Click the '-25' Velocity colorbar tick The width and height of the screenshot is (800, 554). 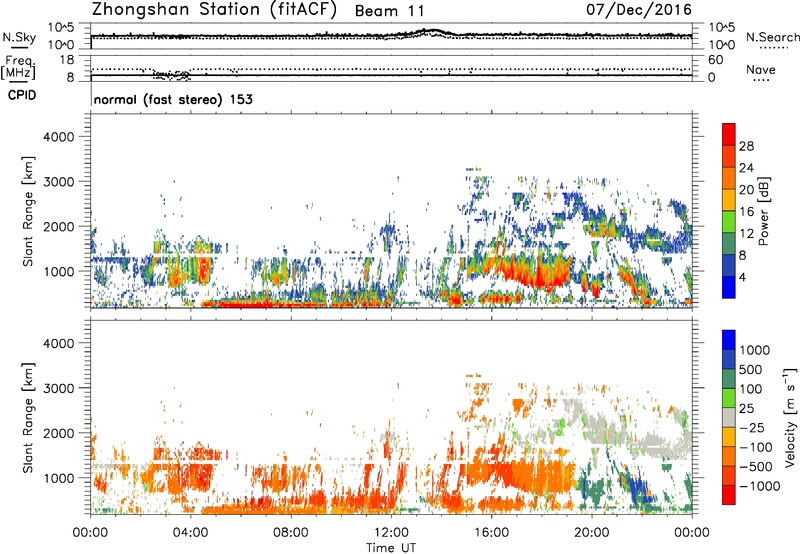[752, 427]
